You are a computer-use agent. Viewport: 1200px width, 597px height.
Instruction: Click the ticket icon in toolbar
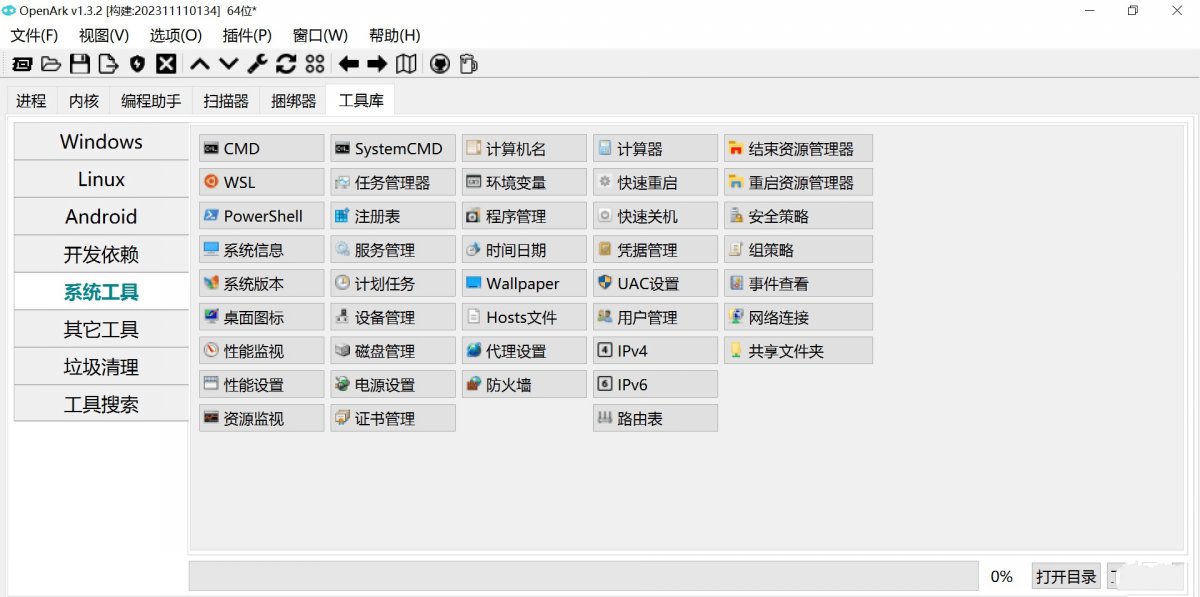pyautogui.click(x=21, y=64)
